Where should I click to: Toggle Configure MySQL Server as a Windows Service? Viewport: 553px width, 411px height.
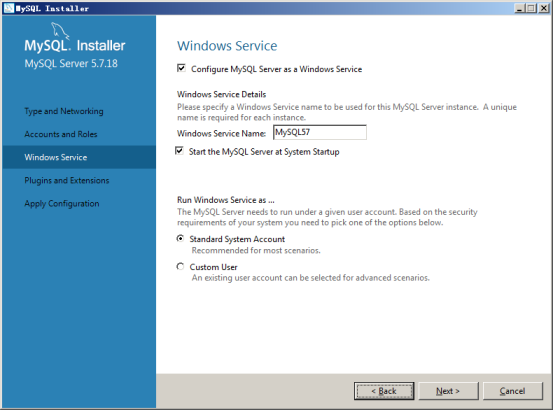click(181, 68)
